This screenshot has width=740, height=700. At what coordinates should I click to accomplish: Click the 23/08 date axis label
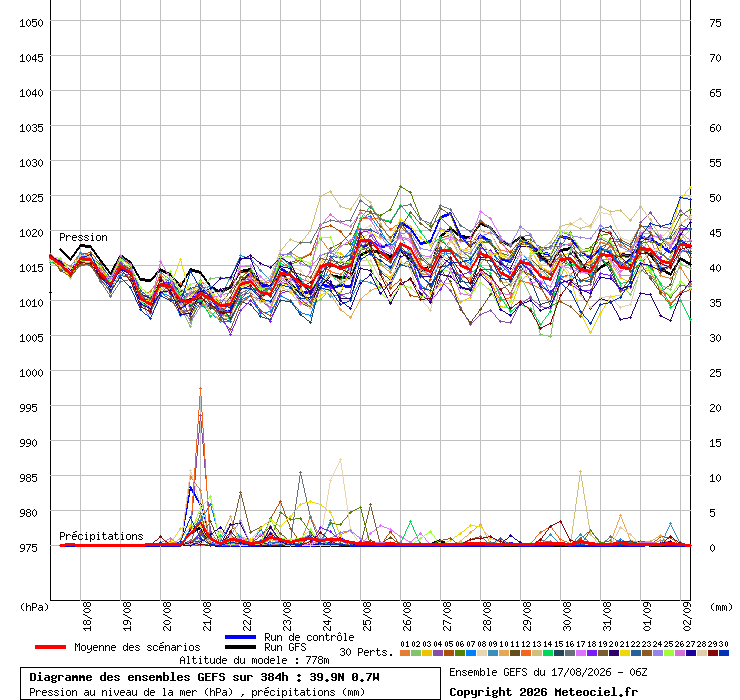[287, 616]
